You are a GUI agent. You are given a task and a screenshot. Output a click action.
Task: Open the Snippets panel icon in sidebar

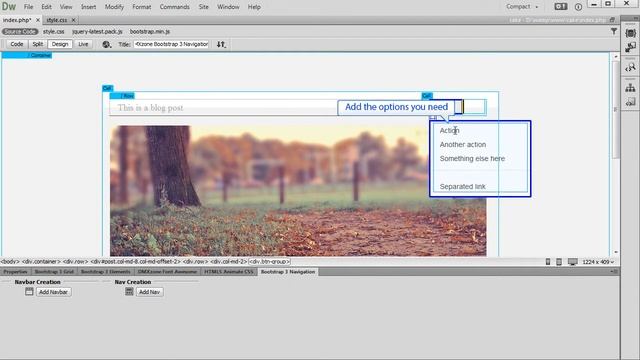[630, 102]
